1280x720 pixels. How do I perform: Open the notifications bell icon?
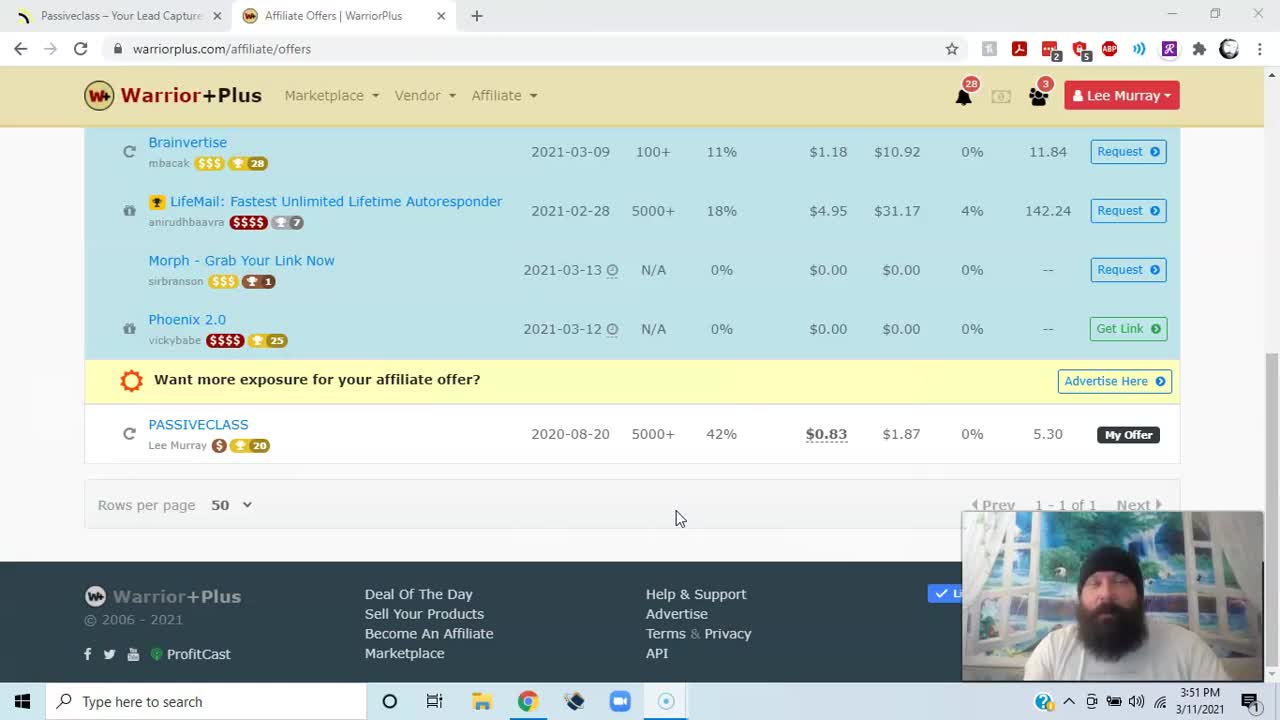click(x=963, y=96)
